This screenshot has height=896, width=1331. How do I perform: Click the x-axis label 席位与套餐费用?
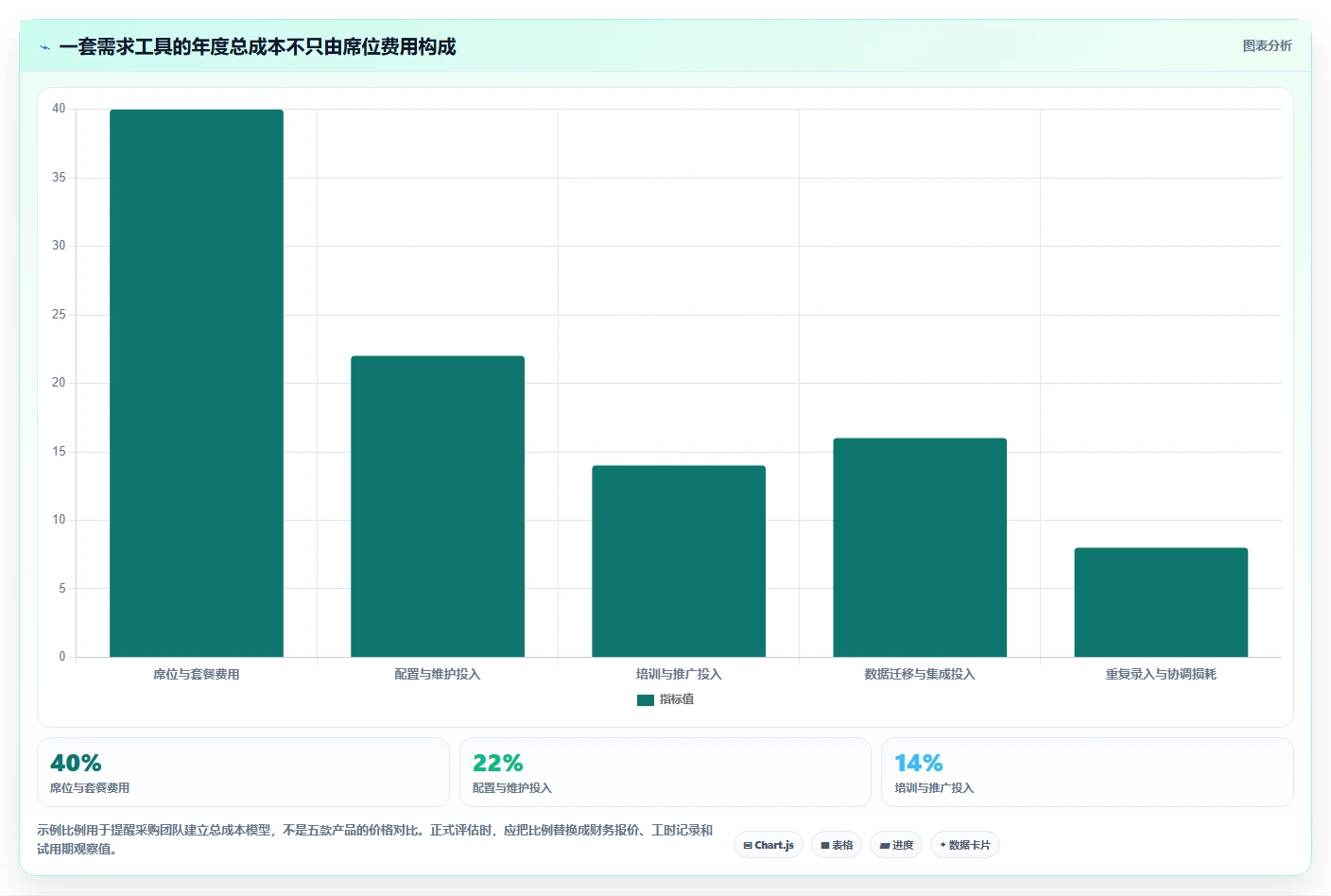197,674
